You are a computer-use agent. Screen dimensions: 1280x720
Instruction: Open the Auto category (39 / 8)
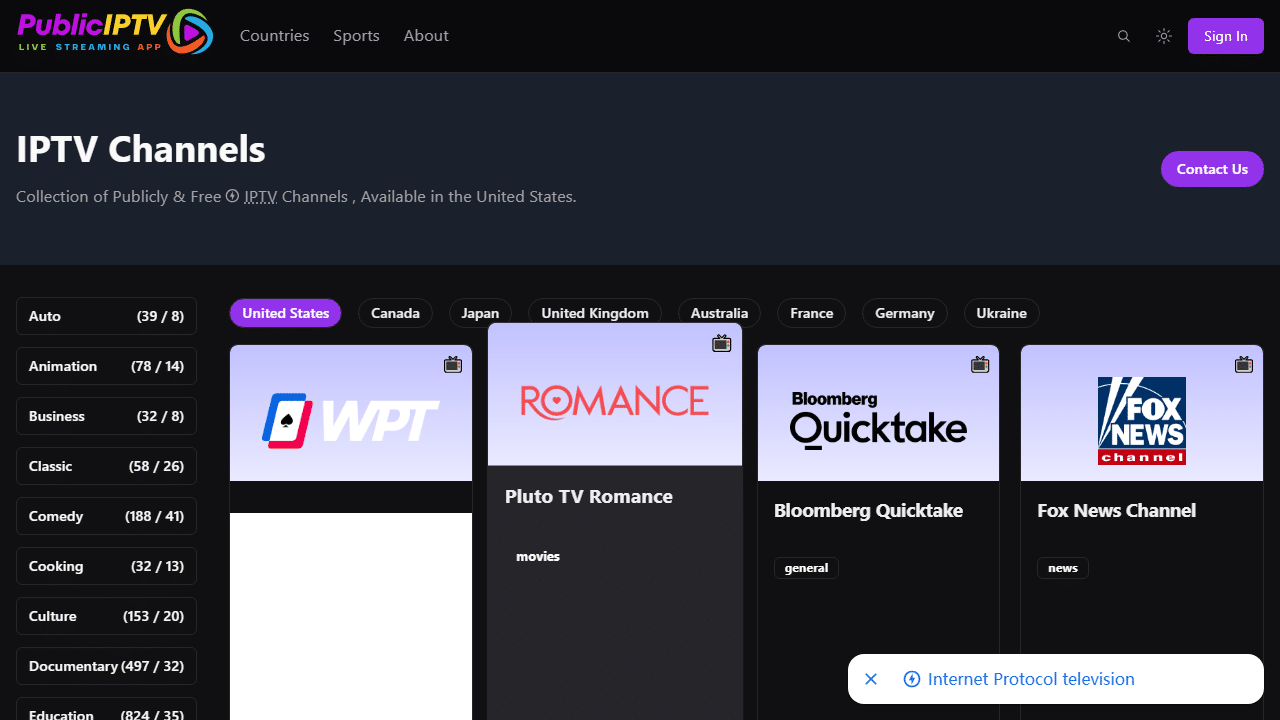click(106, 316)
